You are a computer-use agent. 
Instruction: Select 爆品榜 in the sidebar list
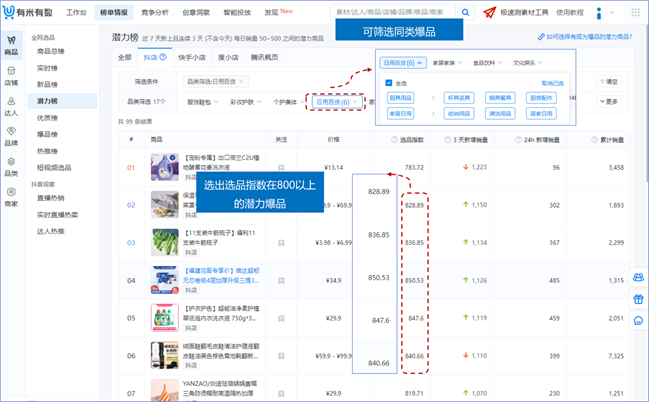coord(48,134)
